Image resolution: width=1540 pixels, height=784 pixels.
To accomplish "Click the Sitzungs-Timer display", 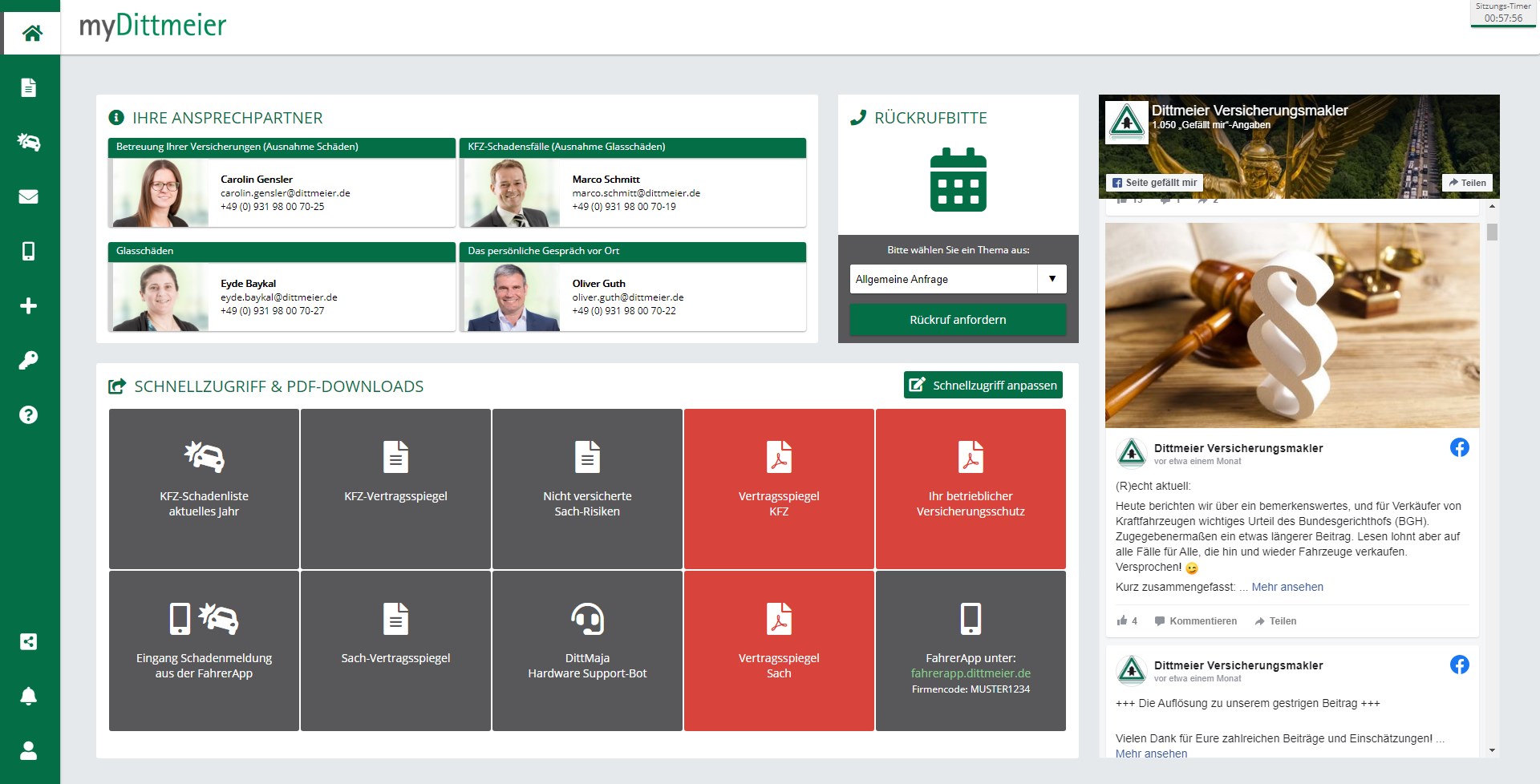I will (x=1503, y=13).
